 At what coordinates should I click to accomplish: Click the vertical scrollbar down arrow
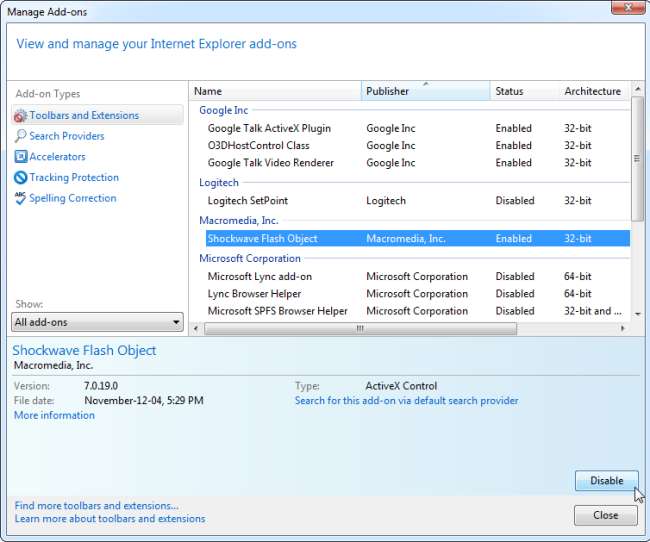tap(637, 313)
